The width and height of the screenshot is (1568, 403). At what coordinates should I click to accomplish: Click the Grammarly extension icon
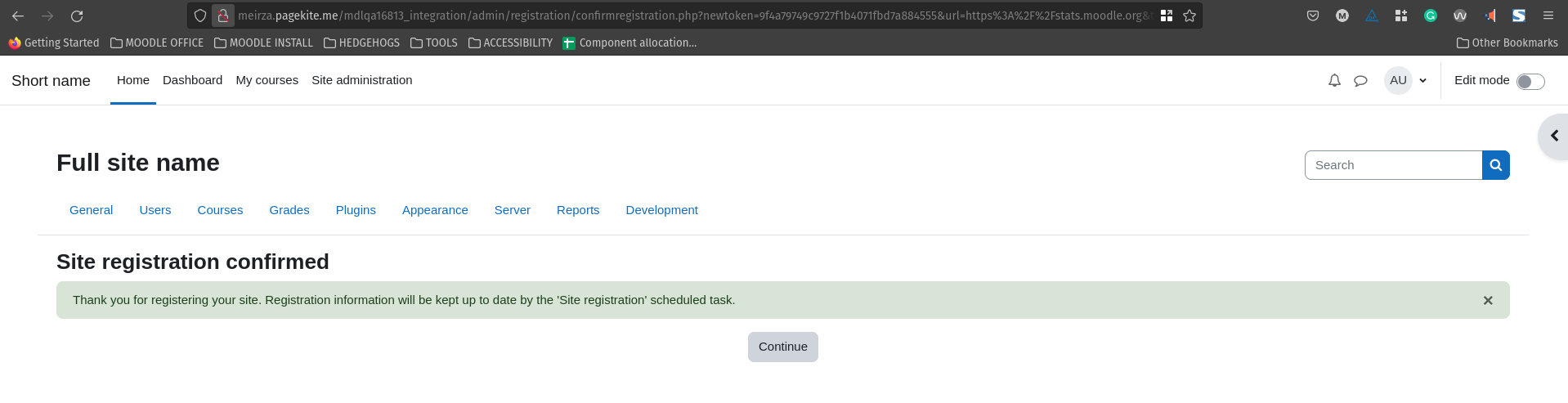(1431, 16)
